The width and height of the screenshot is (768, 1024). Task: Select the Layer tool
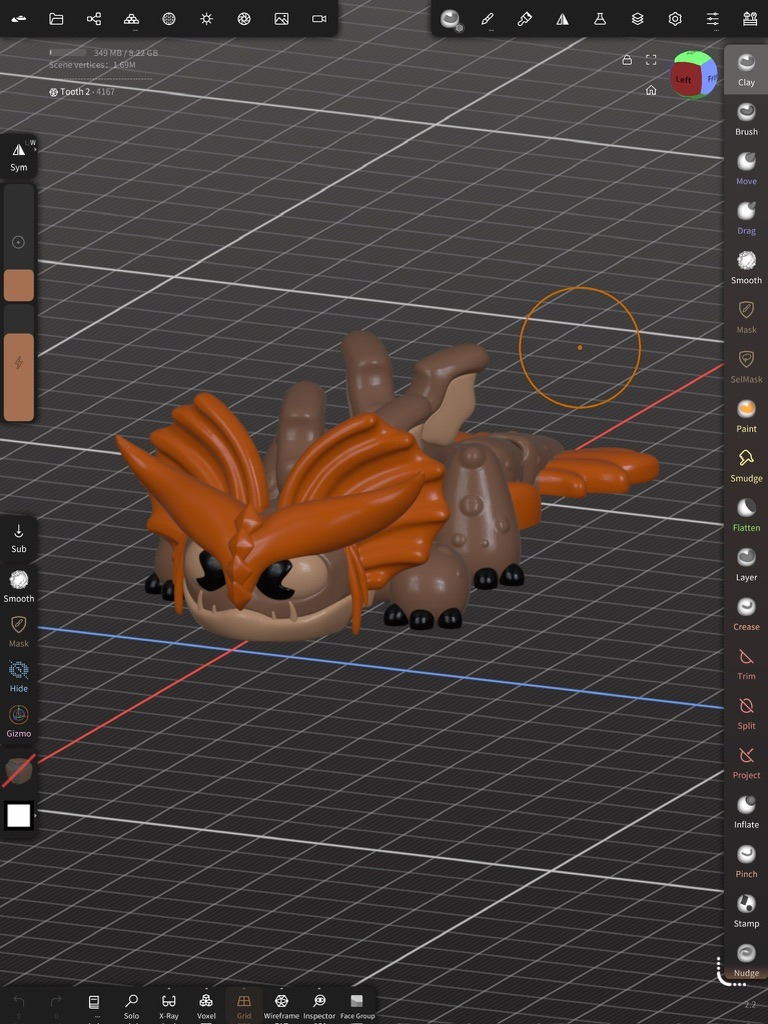pos(746,566)
